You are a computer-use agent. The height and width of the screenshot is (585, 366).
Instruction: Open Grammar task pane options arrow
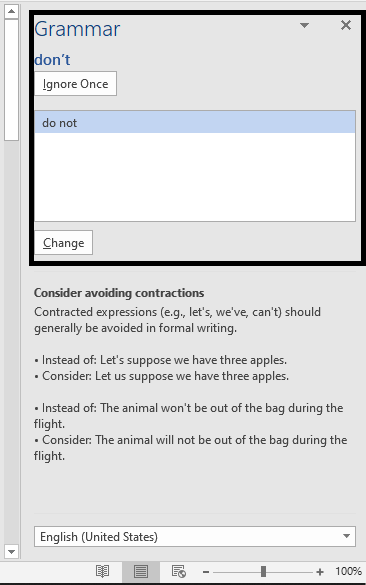pos(304,25)
